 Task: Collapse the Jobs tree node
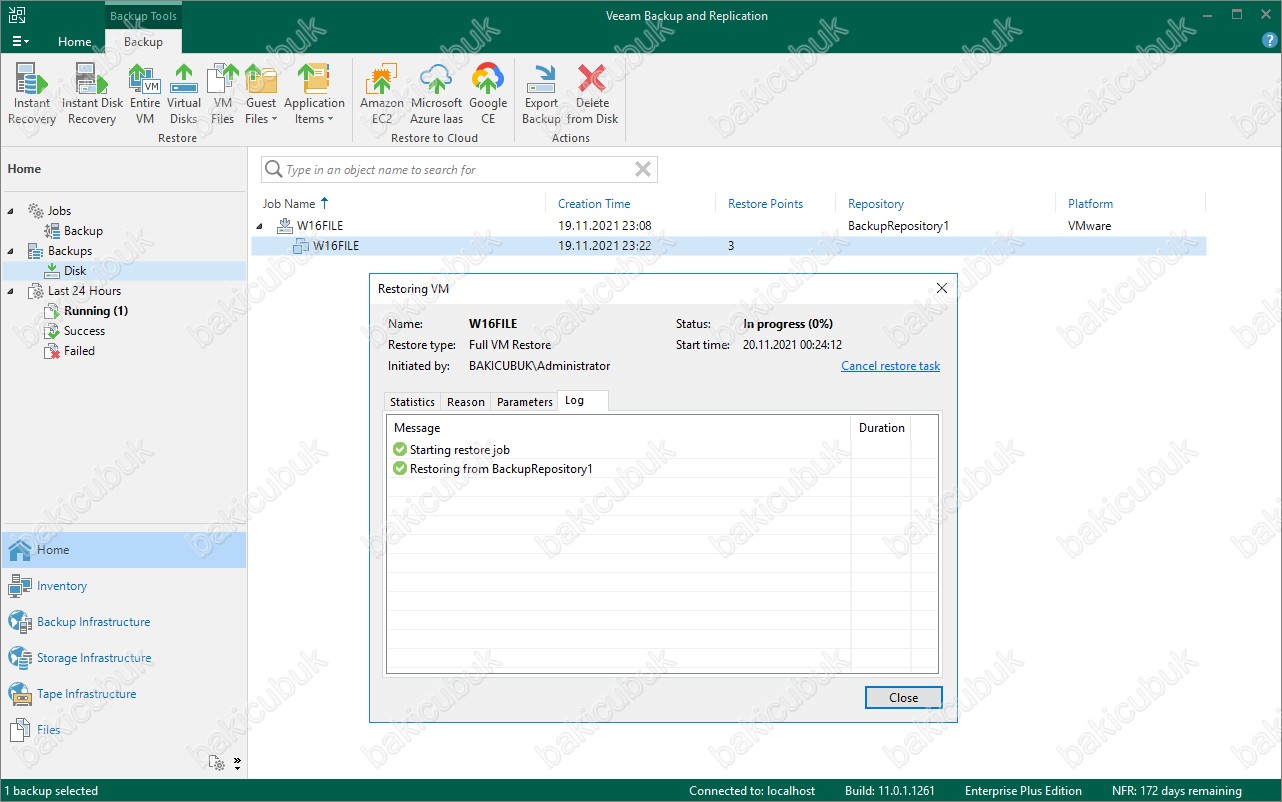12,211
